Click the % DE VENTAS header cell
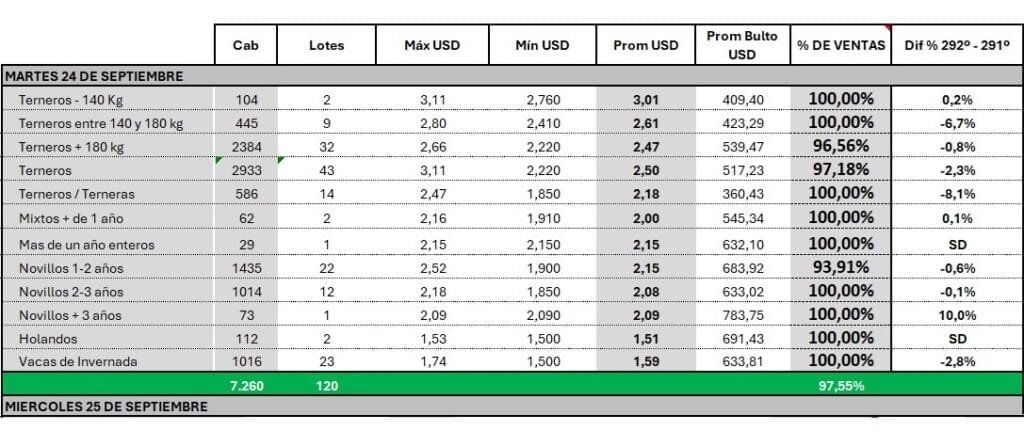This screenshot has height=447, width=1024. click(841, 45)
